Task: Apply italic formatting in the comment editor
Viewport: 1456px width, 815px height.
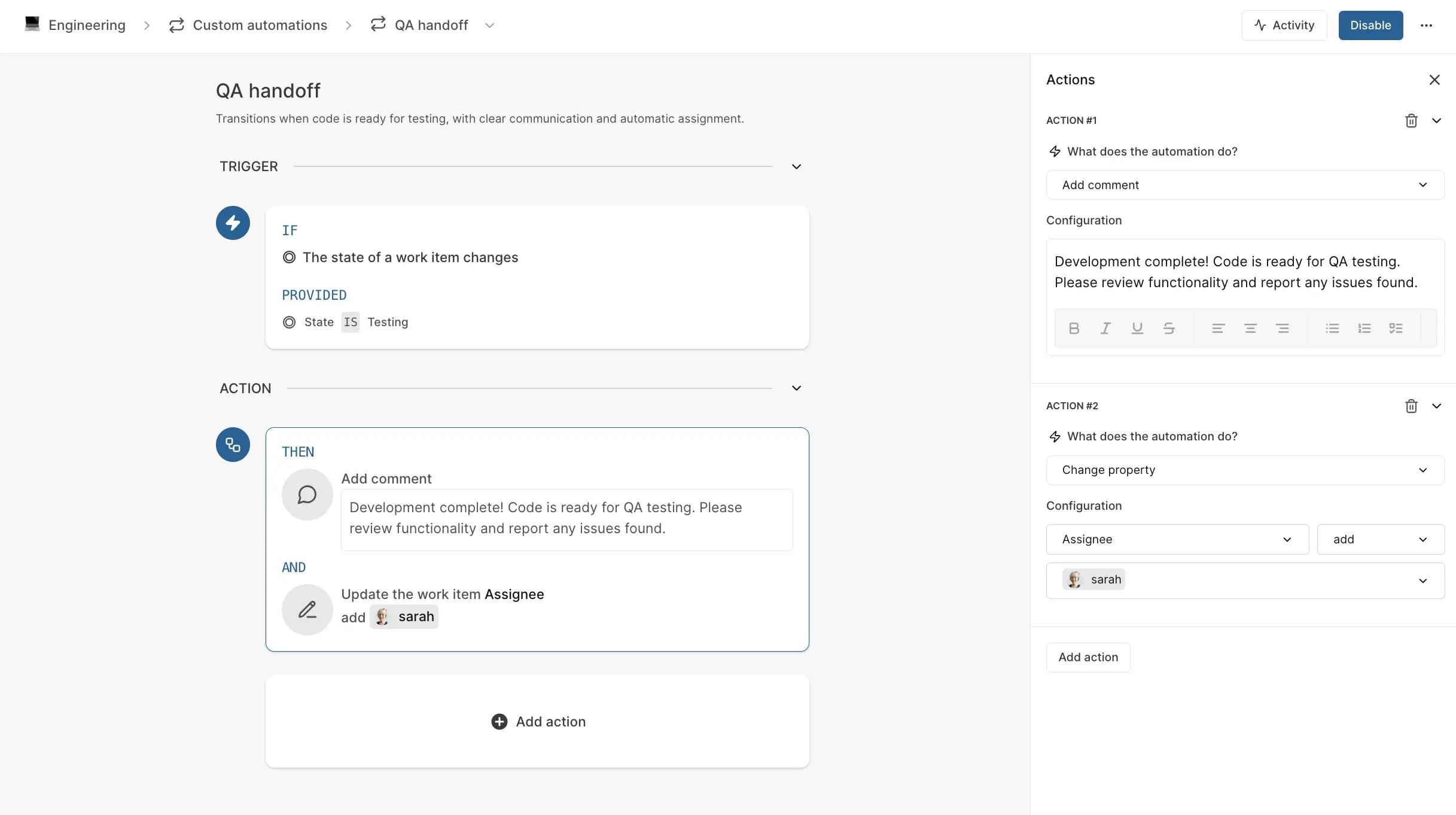Action: pyautogui.click(x=1105, y=328)
